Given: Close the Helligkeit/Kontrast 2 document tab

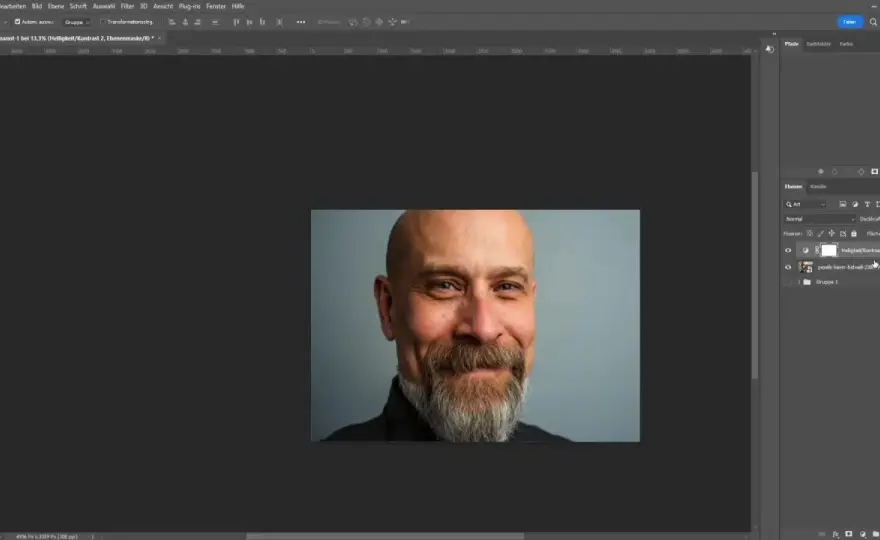Looking at the screenshot, I should point(159,38).
